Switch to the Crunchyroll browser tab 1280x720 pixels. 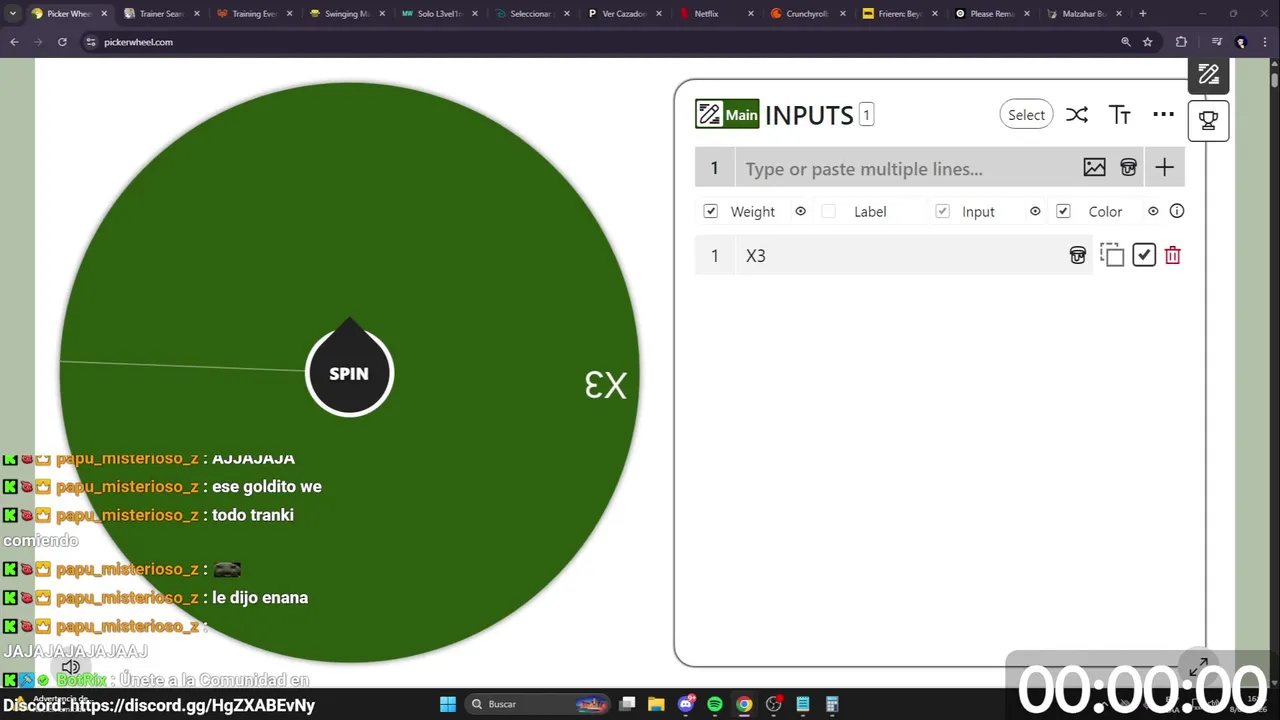pos(808,14)
